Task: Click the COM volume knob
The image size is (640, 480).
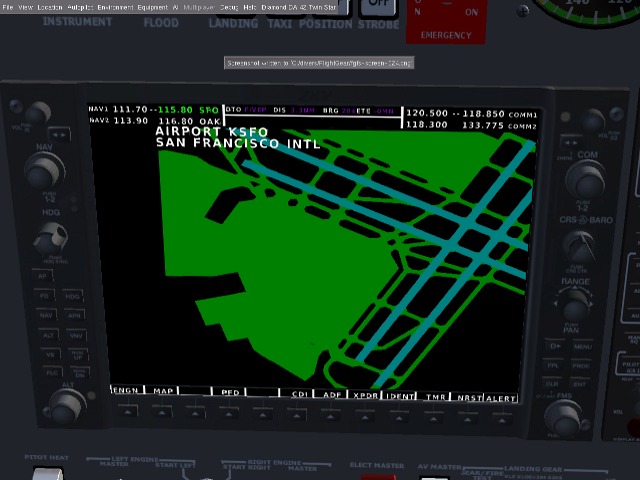Action: 593,120
